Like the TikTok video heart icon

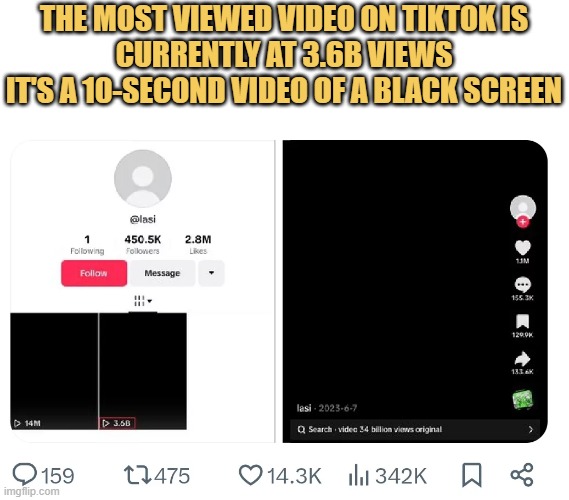(x=523, y=248)
